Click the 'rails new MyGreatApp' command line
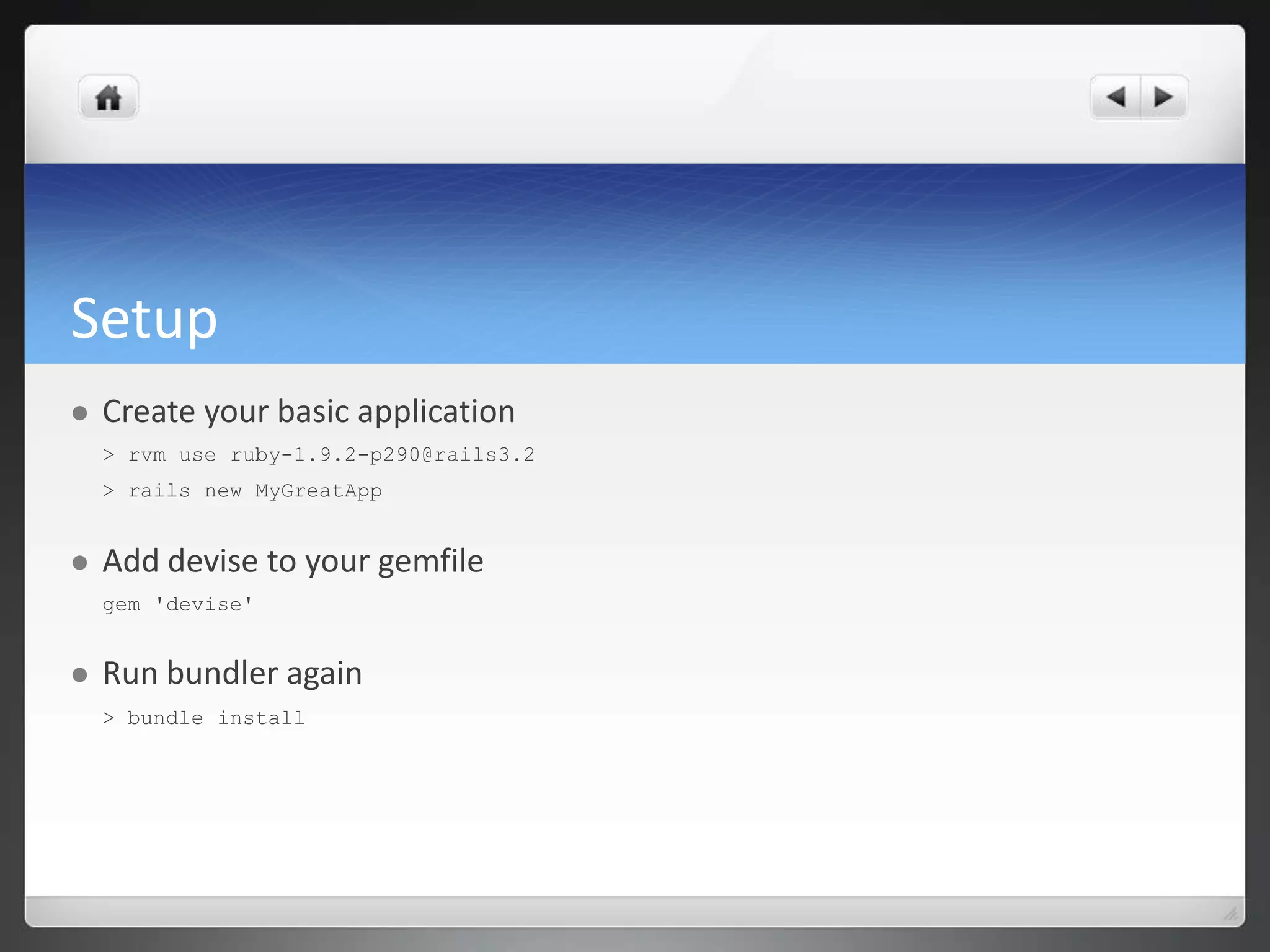The height and width of the screenshot is (952, 1270). click(x=255, y=491)
